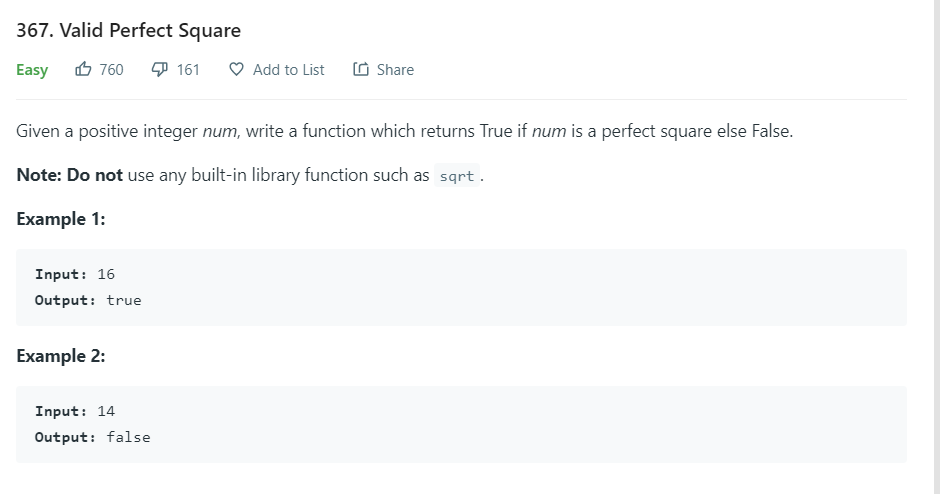Click the 'Output: true' line
Screen dimensions: 940x494
(x=88, y=300)
